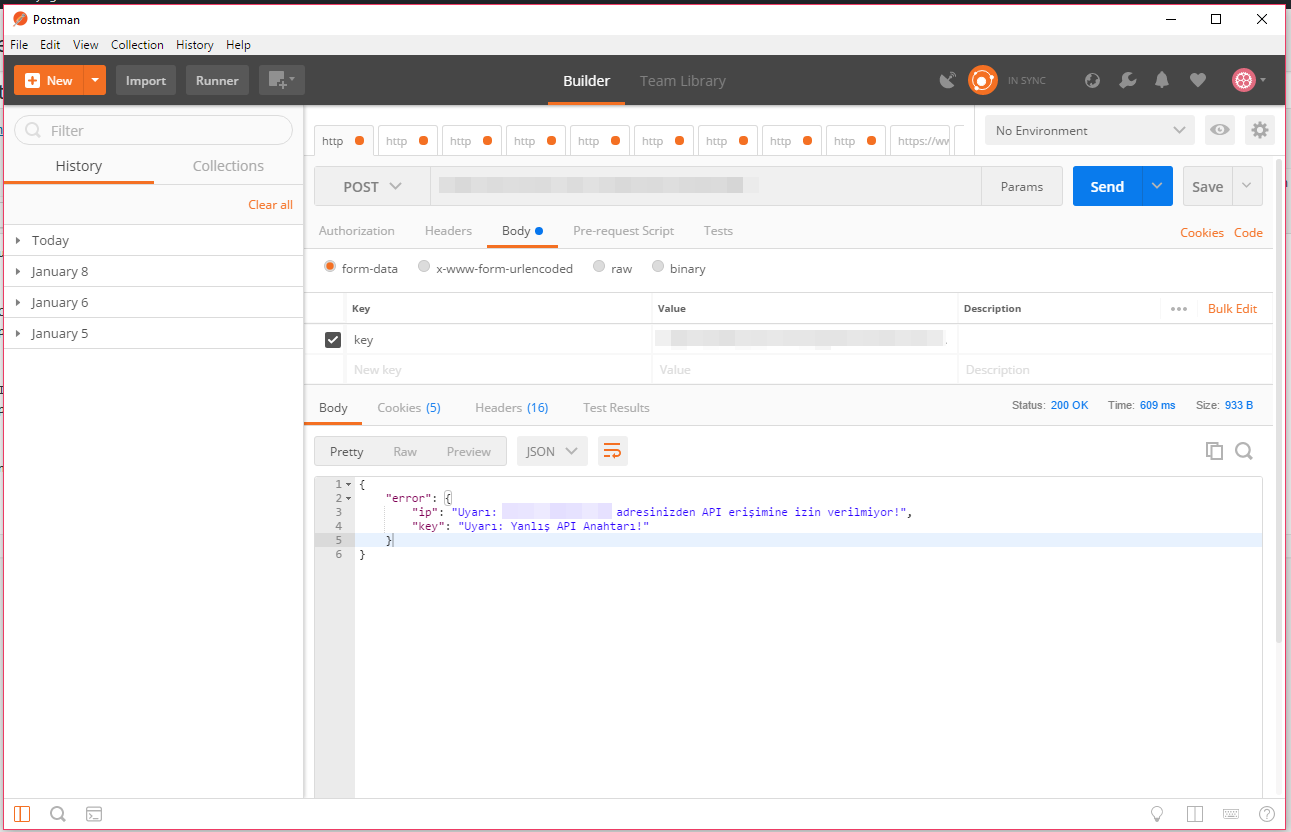Image resolution: width=1291 pixels, height=832 pixels.
Task: Open the user avatar menu
Action: coord(1249,80)
